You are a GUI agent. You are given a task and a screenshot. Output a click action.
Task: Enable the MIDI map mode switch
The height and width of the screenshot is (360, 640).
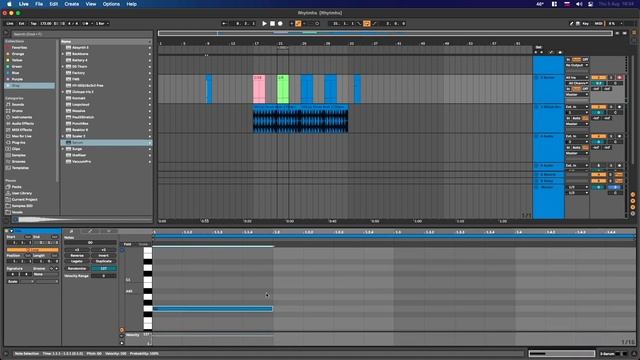tap(598, 24)
